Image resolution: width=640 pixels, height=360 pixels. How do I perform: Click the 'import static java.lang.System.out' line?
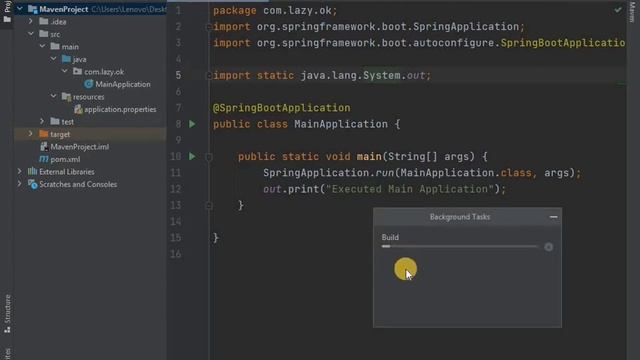[x=322, y=76]
